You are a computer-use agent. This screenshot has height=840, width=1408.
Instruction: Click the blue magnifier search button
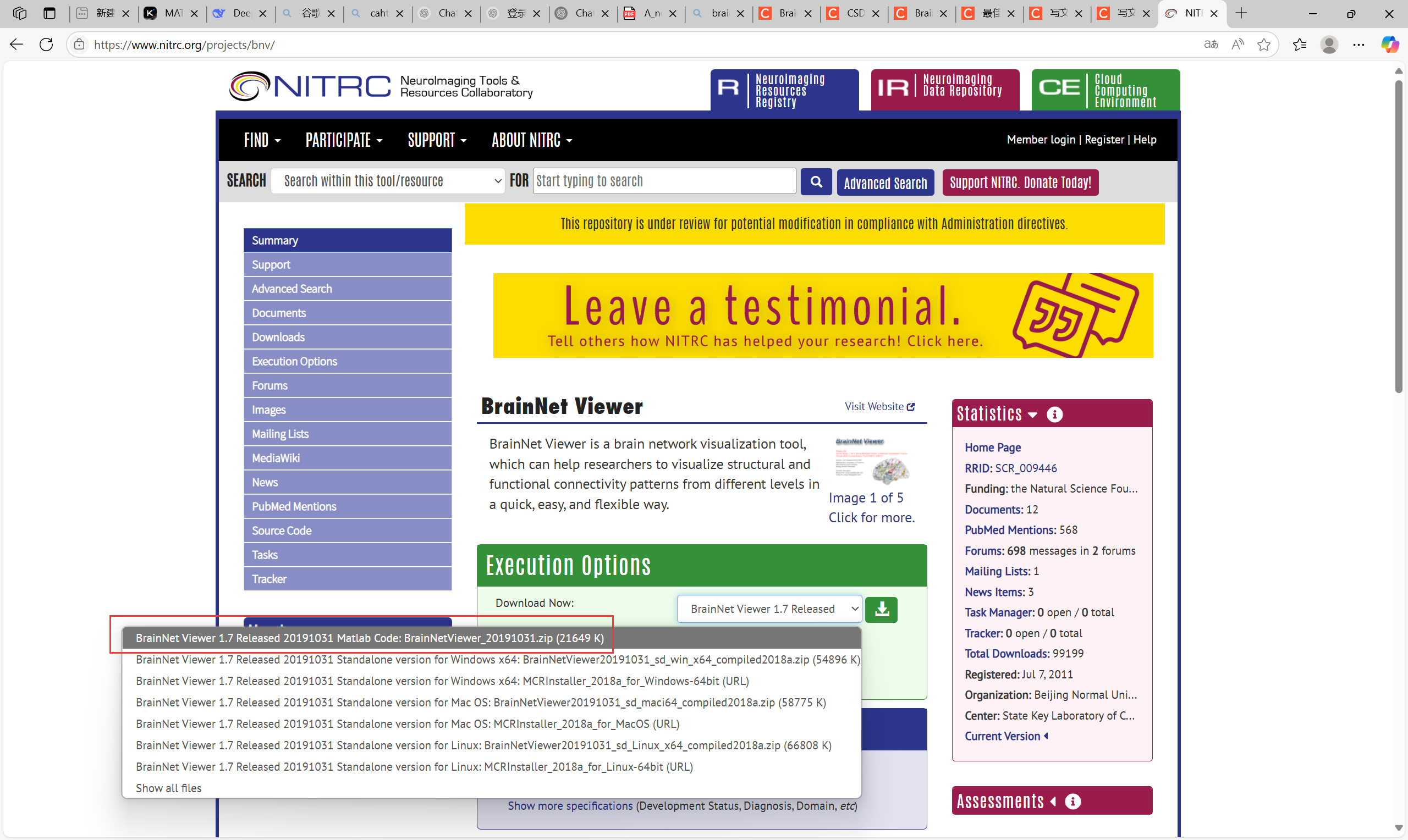pos(816,182)
